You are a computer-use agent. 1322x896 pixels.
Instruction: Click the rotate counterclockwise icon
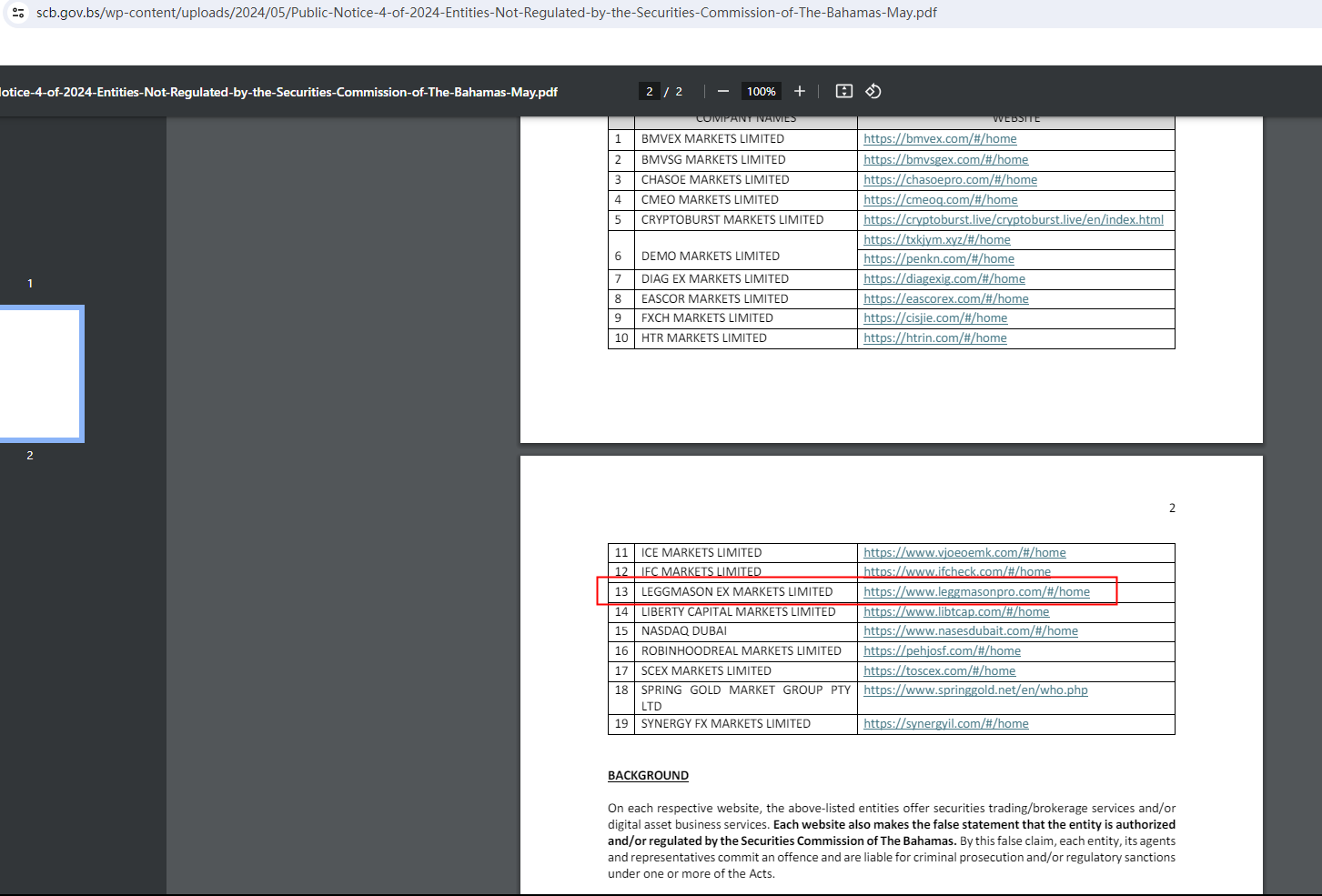point(873,91)
